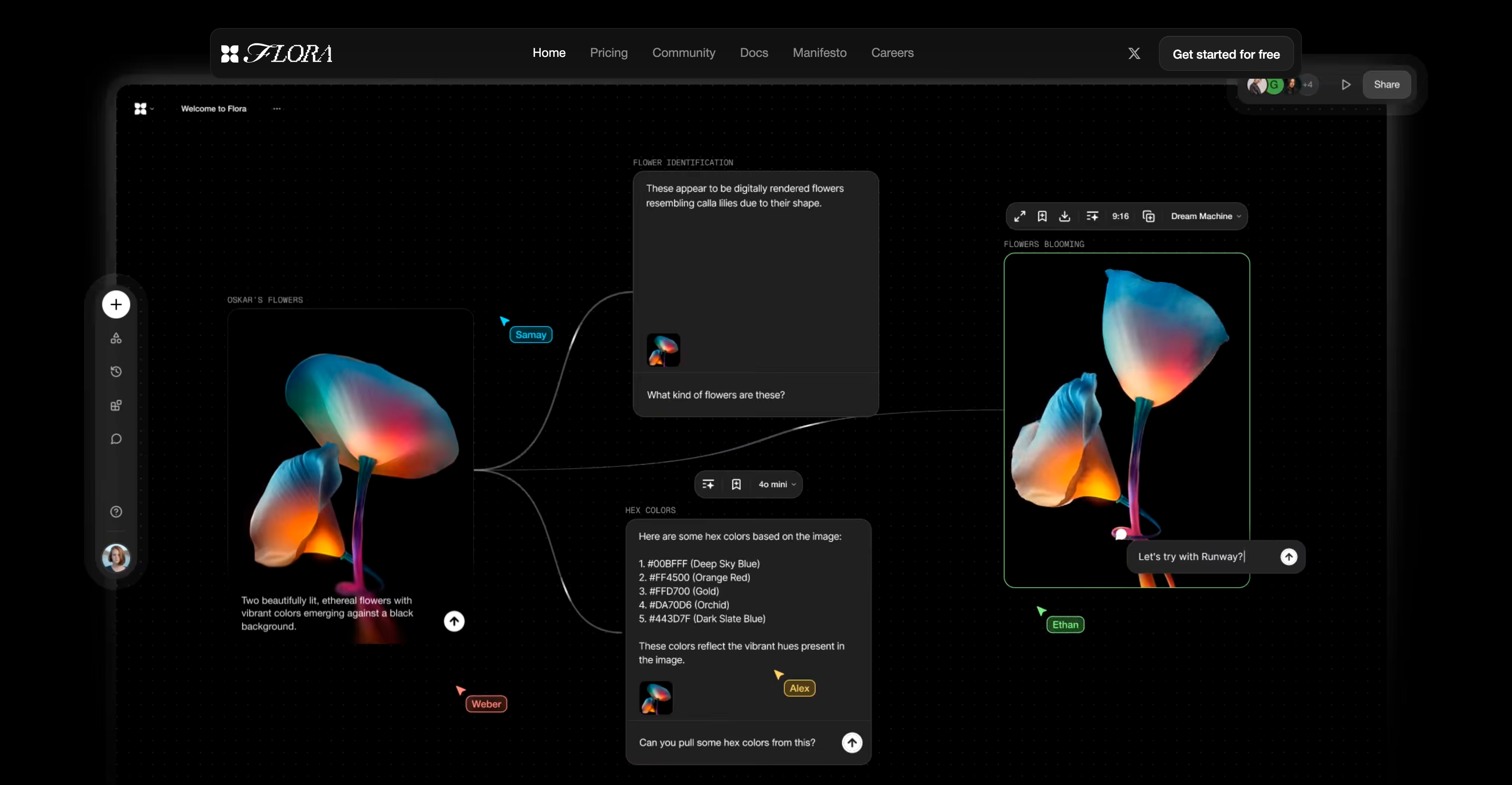This screenshot has width=1512, height=785.
Task: Click the duplicate icon beside 9:16
Action: (1149, 216)
